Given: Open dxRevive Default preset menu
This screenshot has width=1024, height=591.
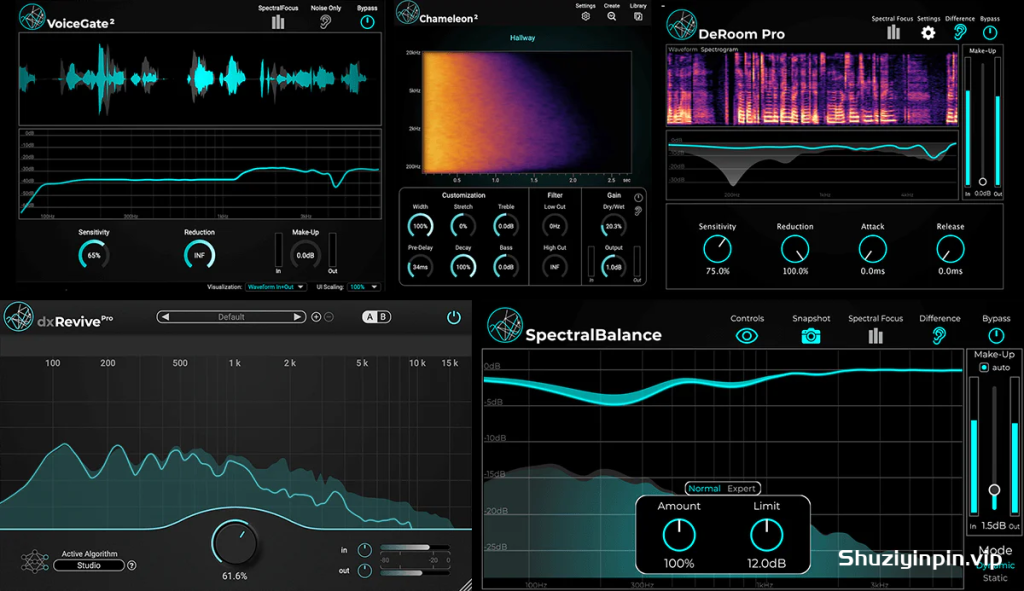Looking at the screenshot, I should pyautogui.click(x=231, y=317).
